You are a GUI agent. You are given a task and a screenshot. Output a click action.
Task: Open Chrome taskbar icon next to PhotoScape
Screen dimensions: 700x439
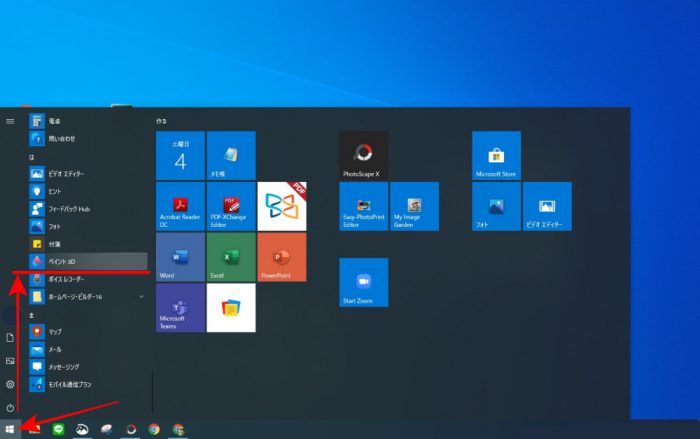[x=154, y=429]
